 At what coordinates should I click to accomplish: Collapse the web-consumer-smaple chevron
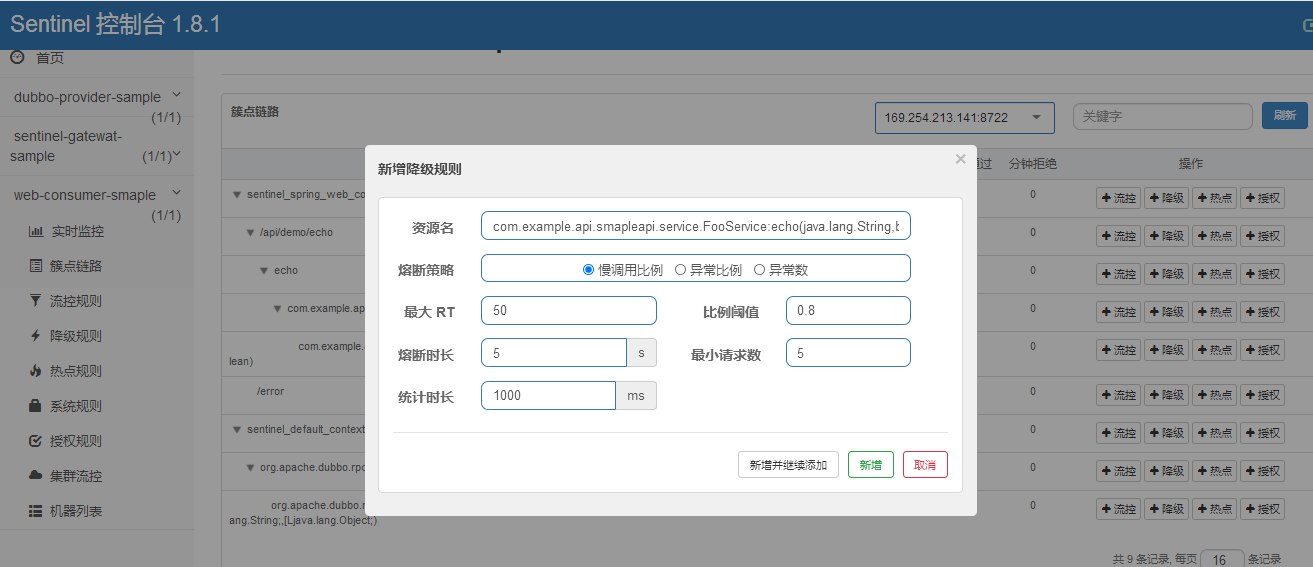(177, 193)
